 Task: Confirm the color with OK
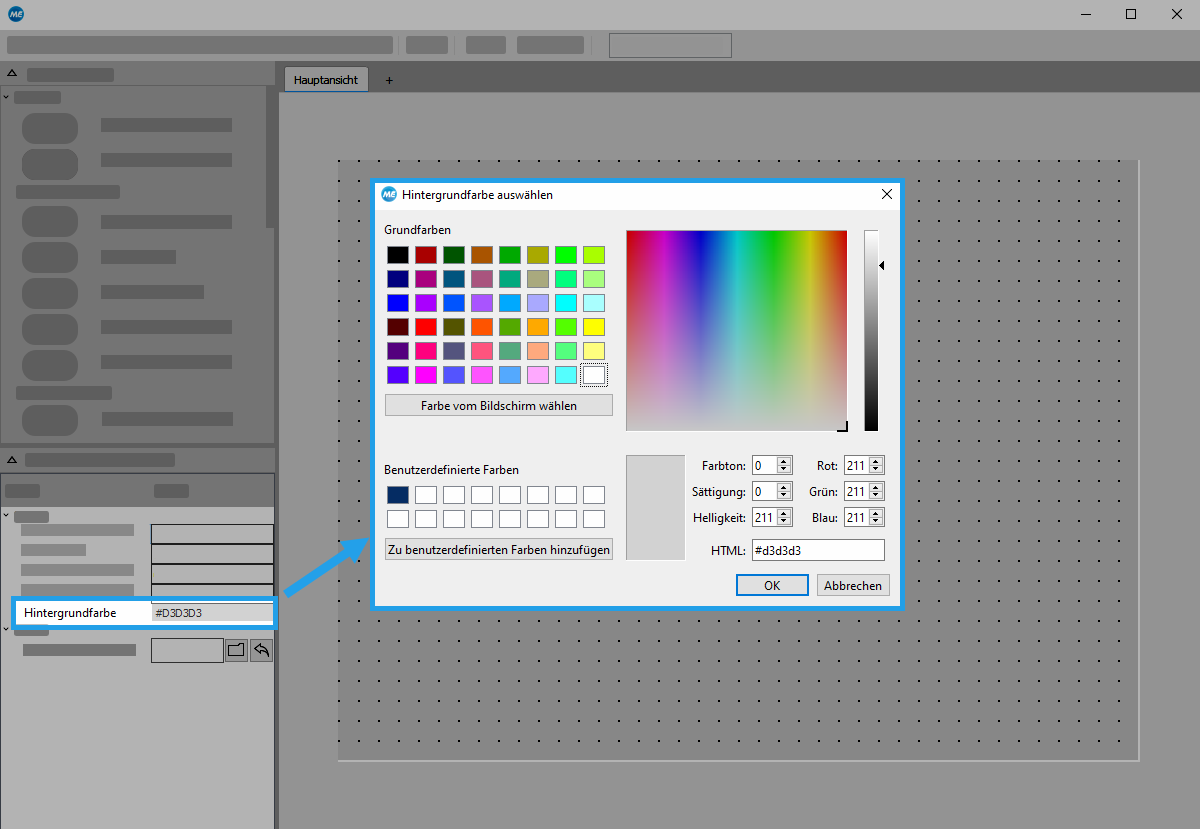(x=771, y=586)
